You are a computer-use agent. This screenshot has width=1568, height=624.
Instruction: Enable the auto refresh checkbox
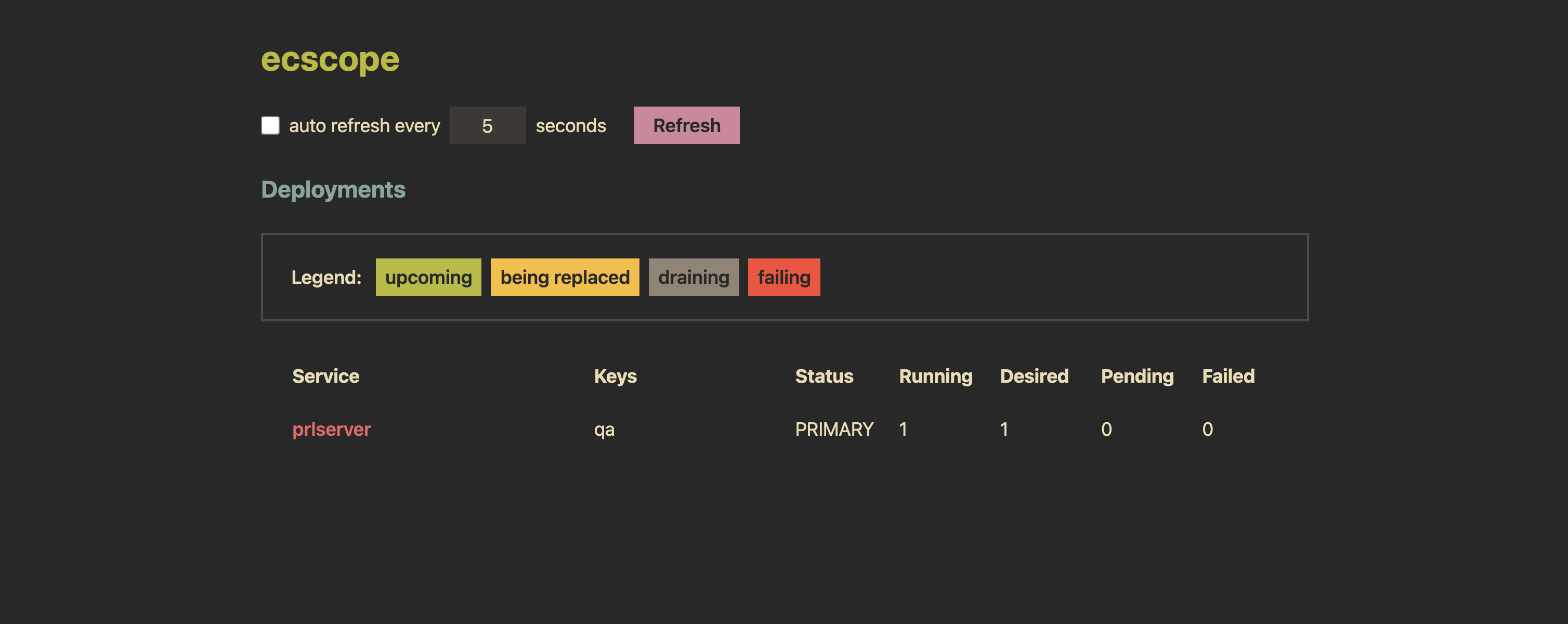click(270, 125)
